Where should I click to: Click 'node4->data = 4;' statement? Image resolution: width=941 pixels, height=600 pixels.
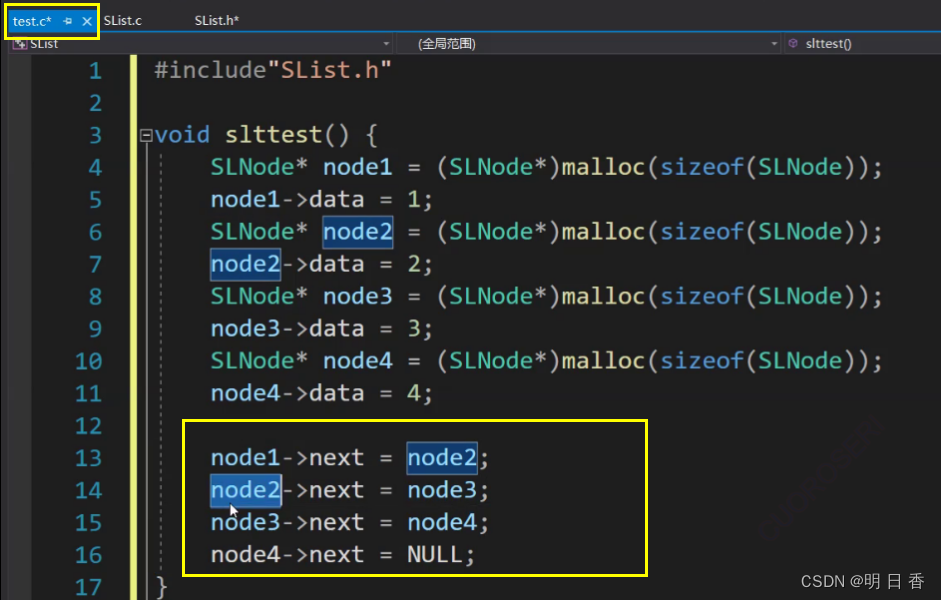321,394
